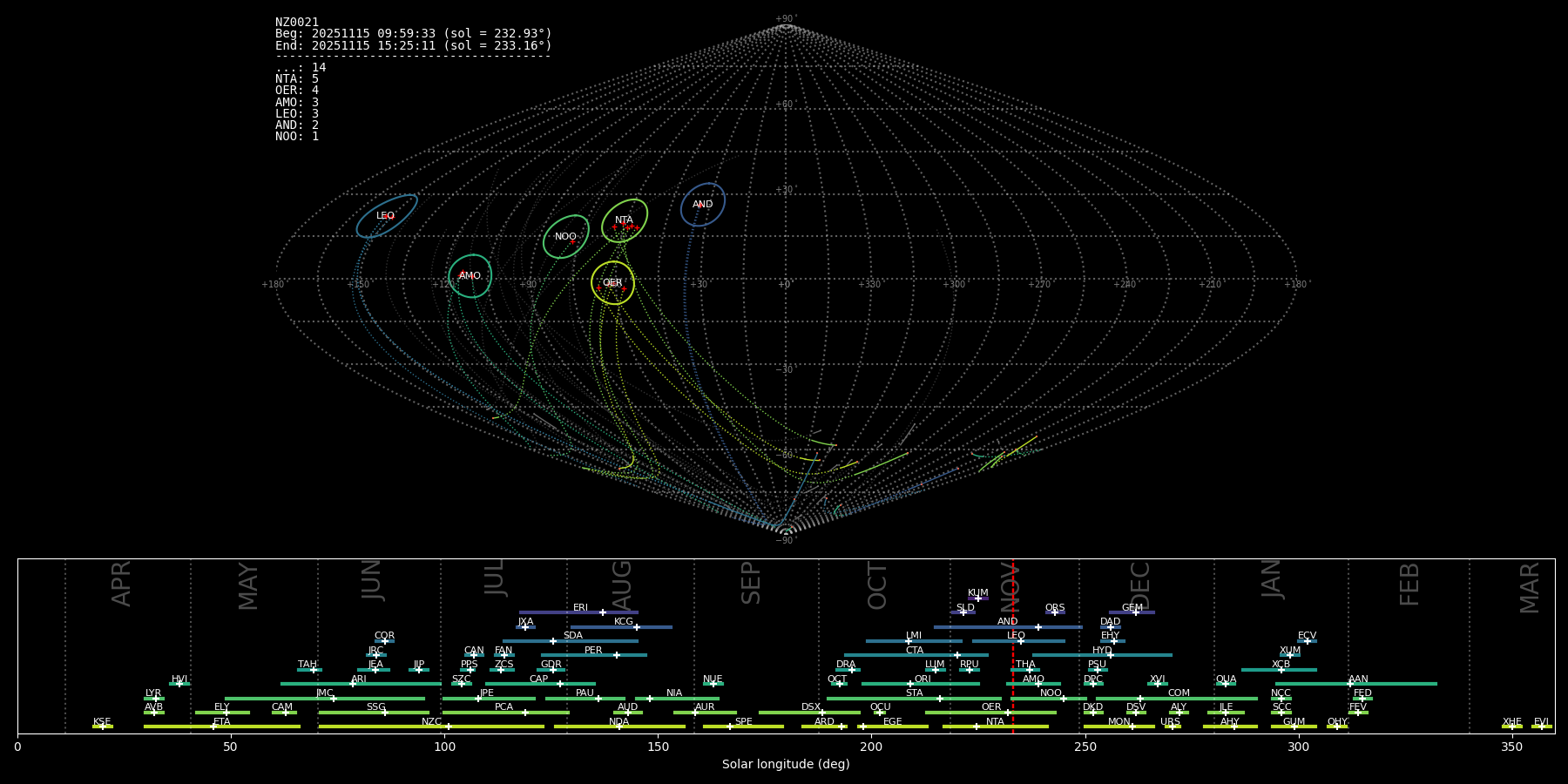This screenshot has height=784, width=1568.
Task: Click the DRA shower label in timeline
Action: [846, 665]
